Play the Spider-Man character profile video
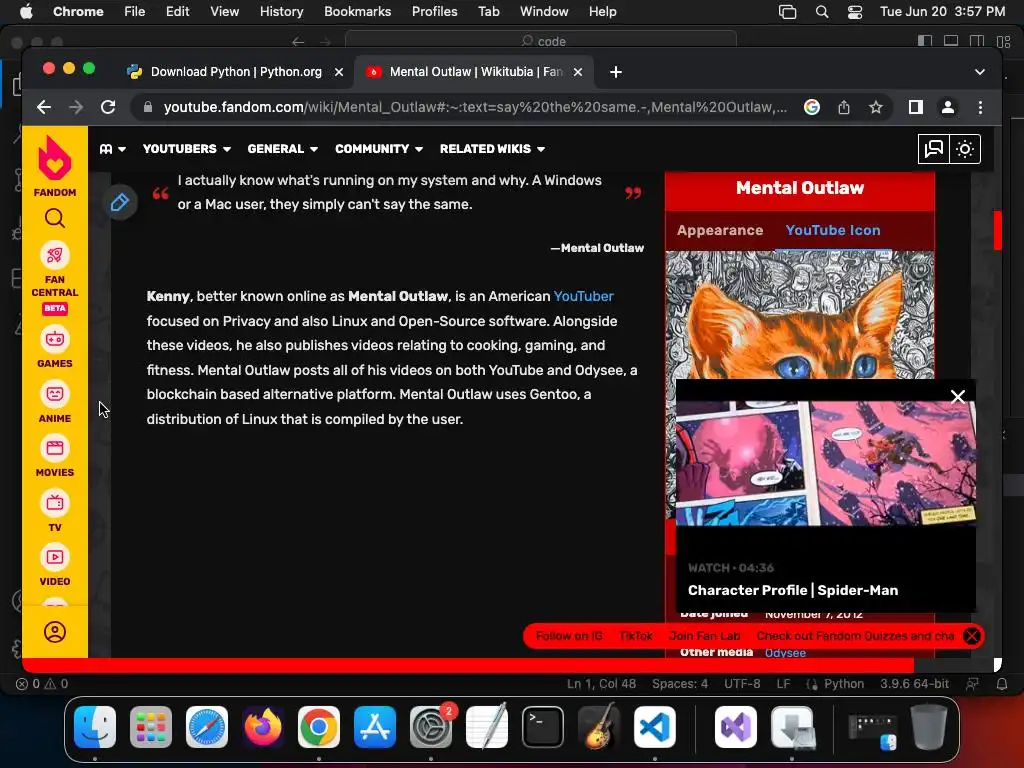Image resolution: width=1024 pixels, height=768 pixels. point(825,463)
